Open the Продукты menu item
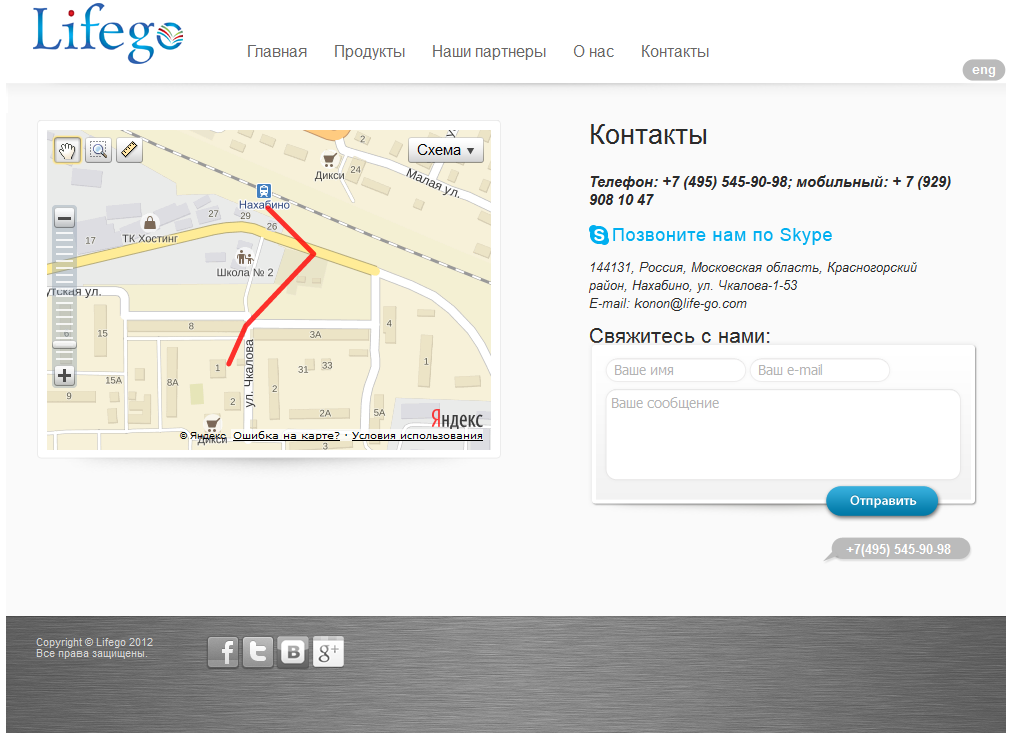 click(x=369, y=52)
